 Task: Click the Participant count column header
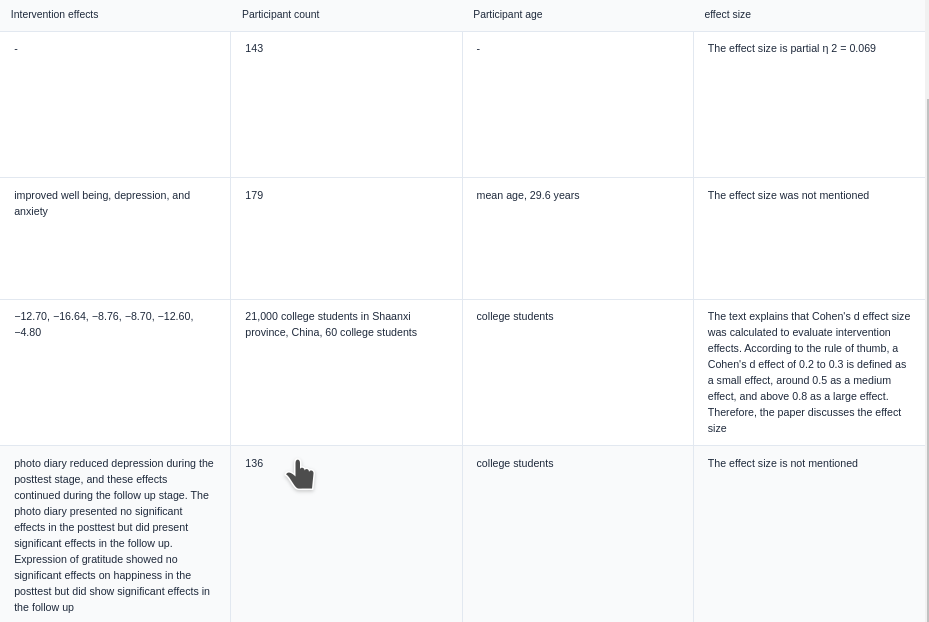pos(281,15)
